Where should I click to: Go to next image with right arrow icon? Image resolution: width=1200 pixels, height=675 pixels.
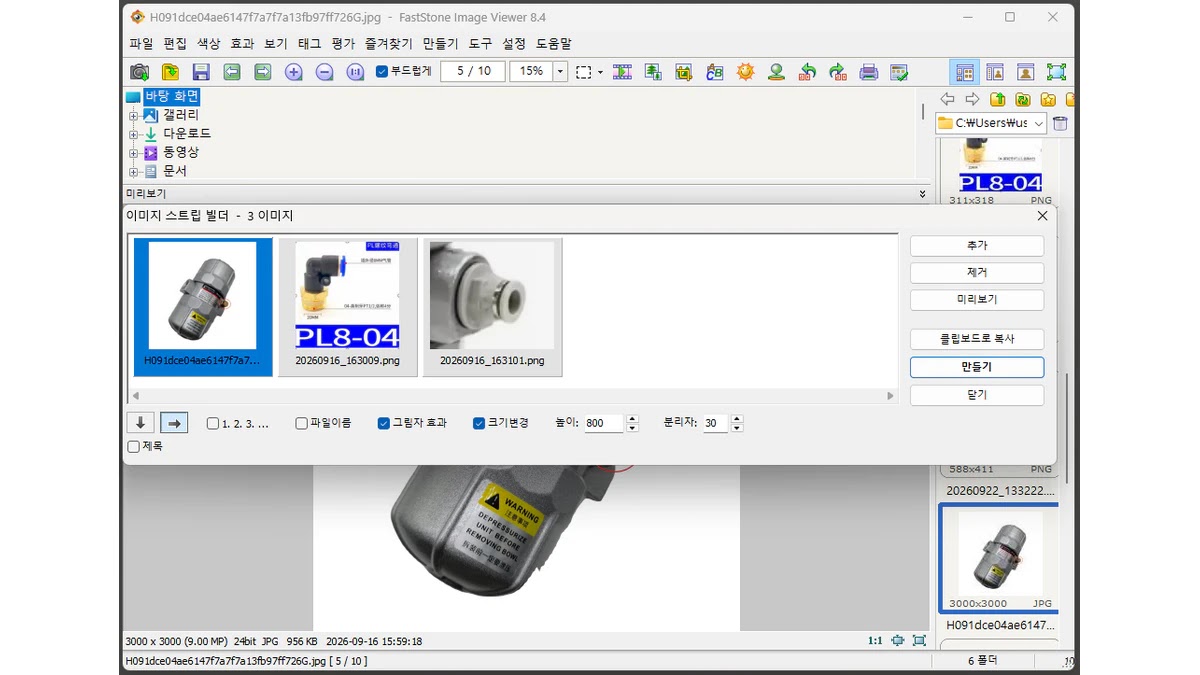pos(263,72)
